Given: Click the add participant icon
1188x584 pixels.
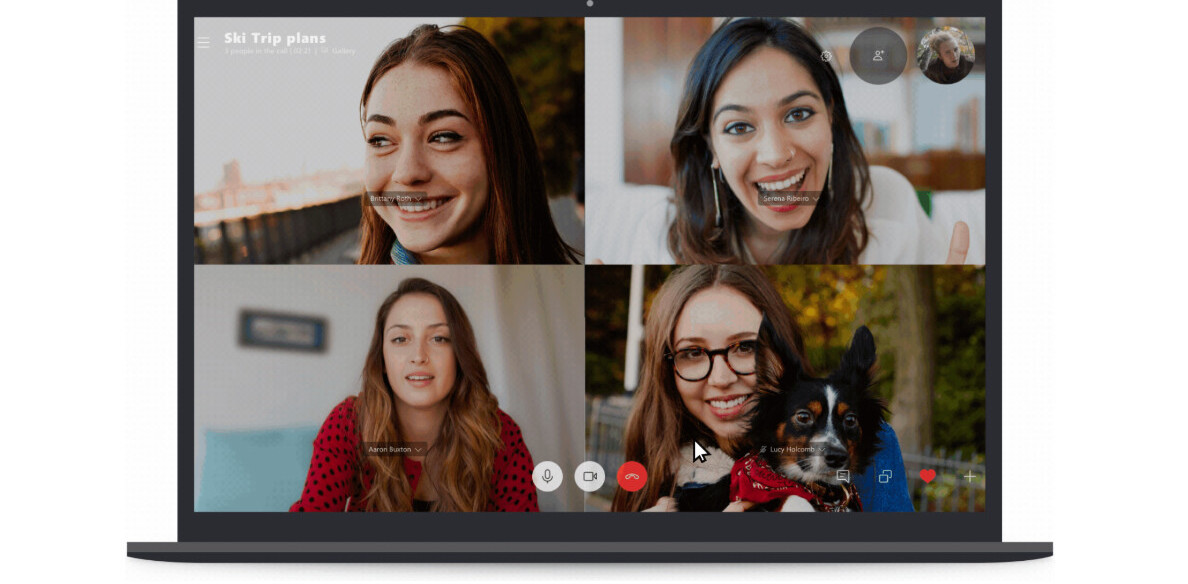Looking at the screenshot, I should [x=878, y=56].
